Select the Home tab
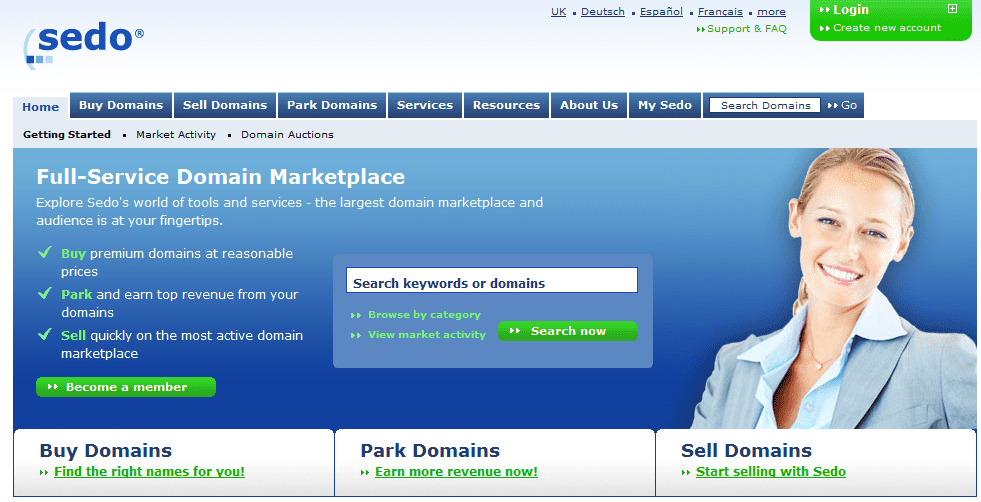The width and height of the screenshot is (981, 502). (41, 107)
